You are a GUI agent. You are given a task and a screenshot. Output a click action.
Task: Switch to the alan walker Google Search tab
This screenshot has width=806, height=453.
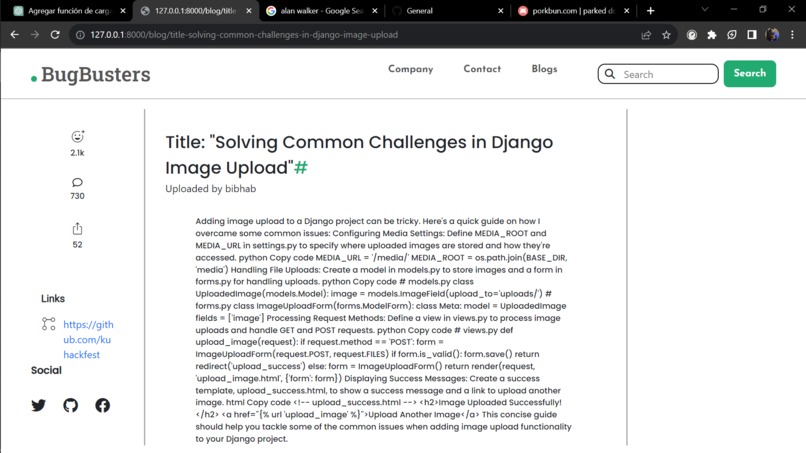coord(322,11)
